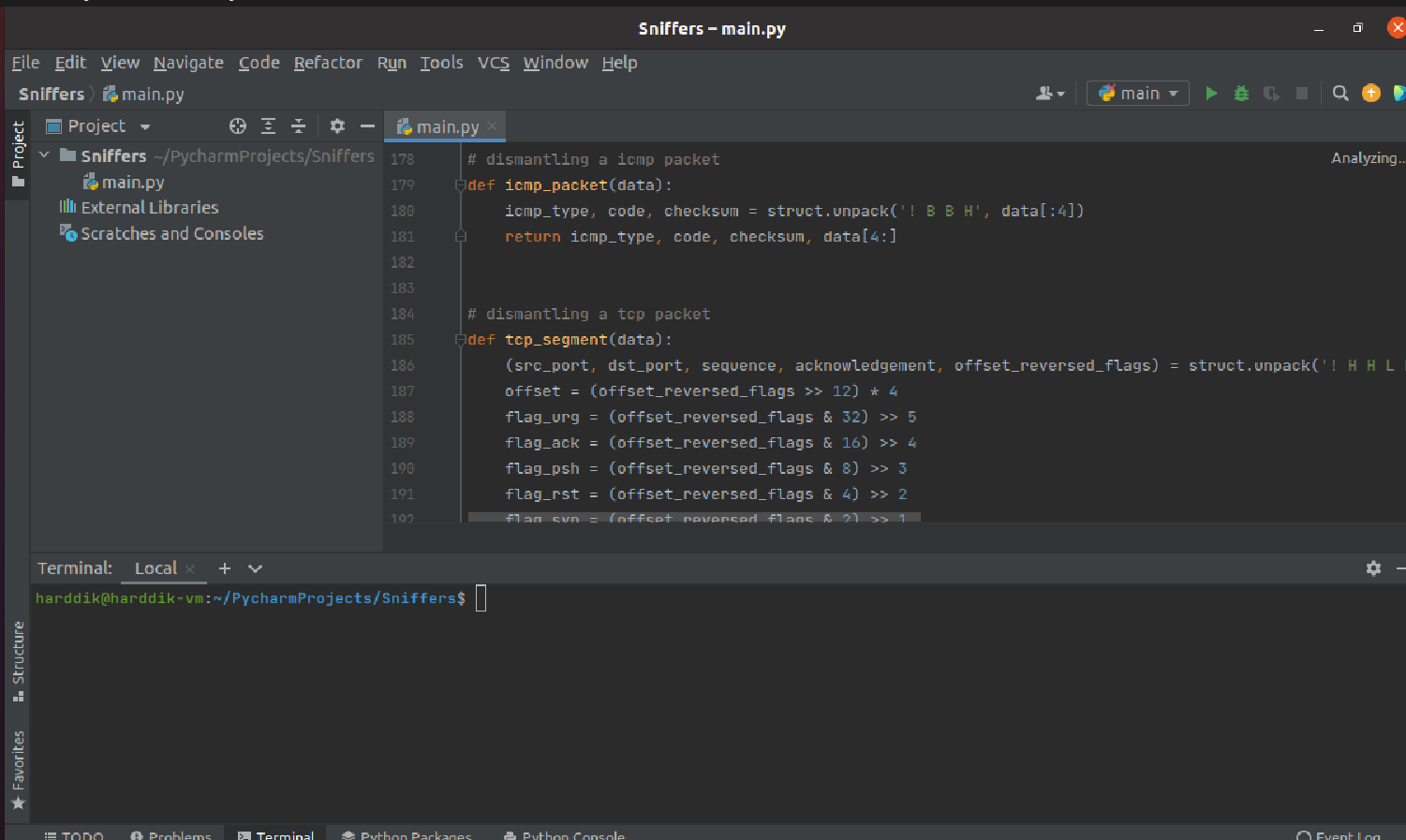Image resolution: width=1406 pixels, height=840 pixels.
Task: Run the main configuration with green play icon
Action: click(x=1211, y=93)
